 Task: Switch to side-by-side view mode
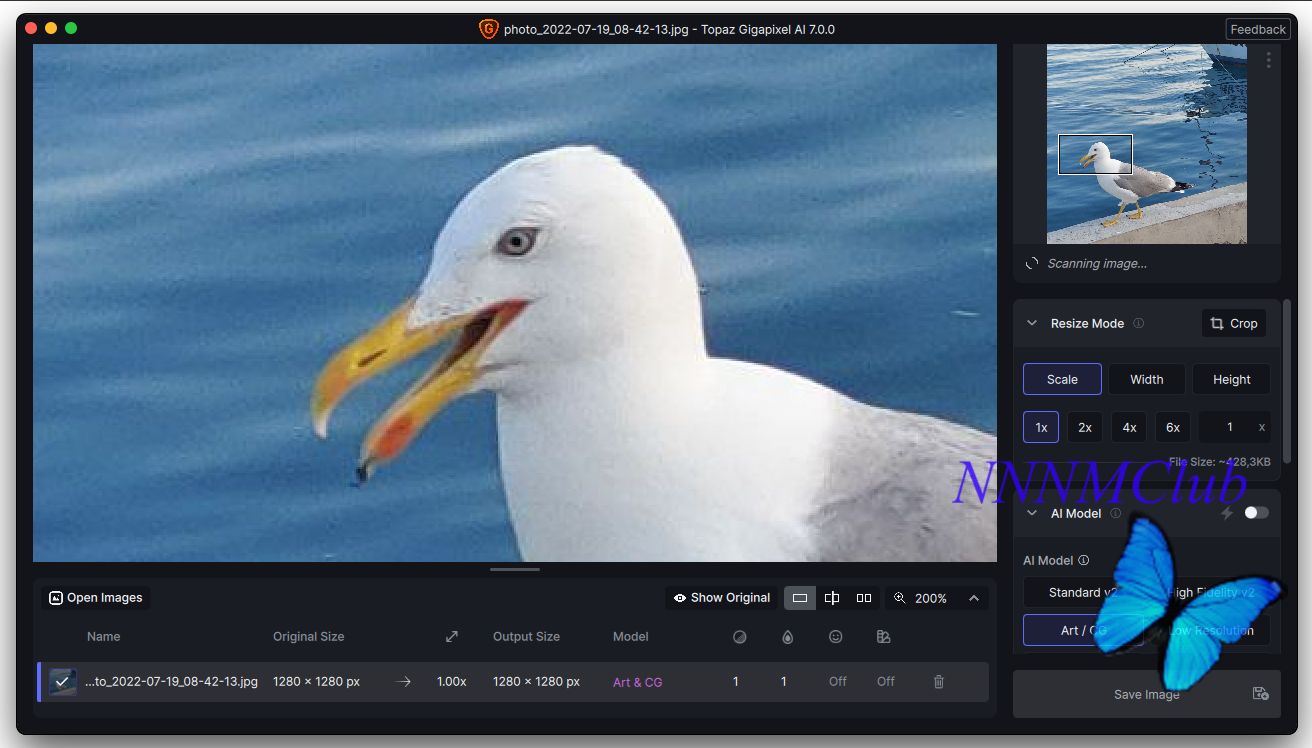(x=864, y=598)
